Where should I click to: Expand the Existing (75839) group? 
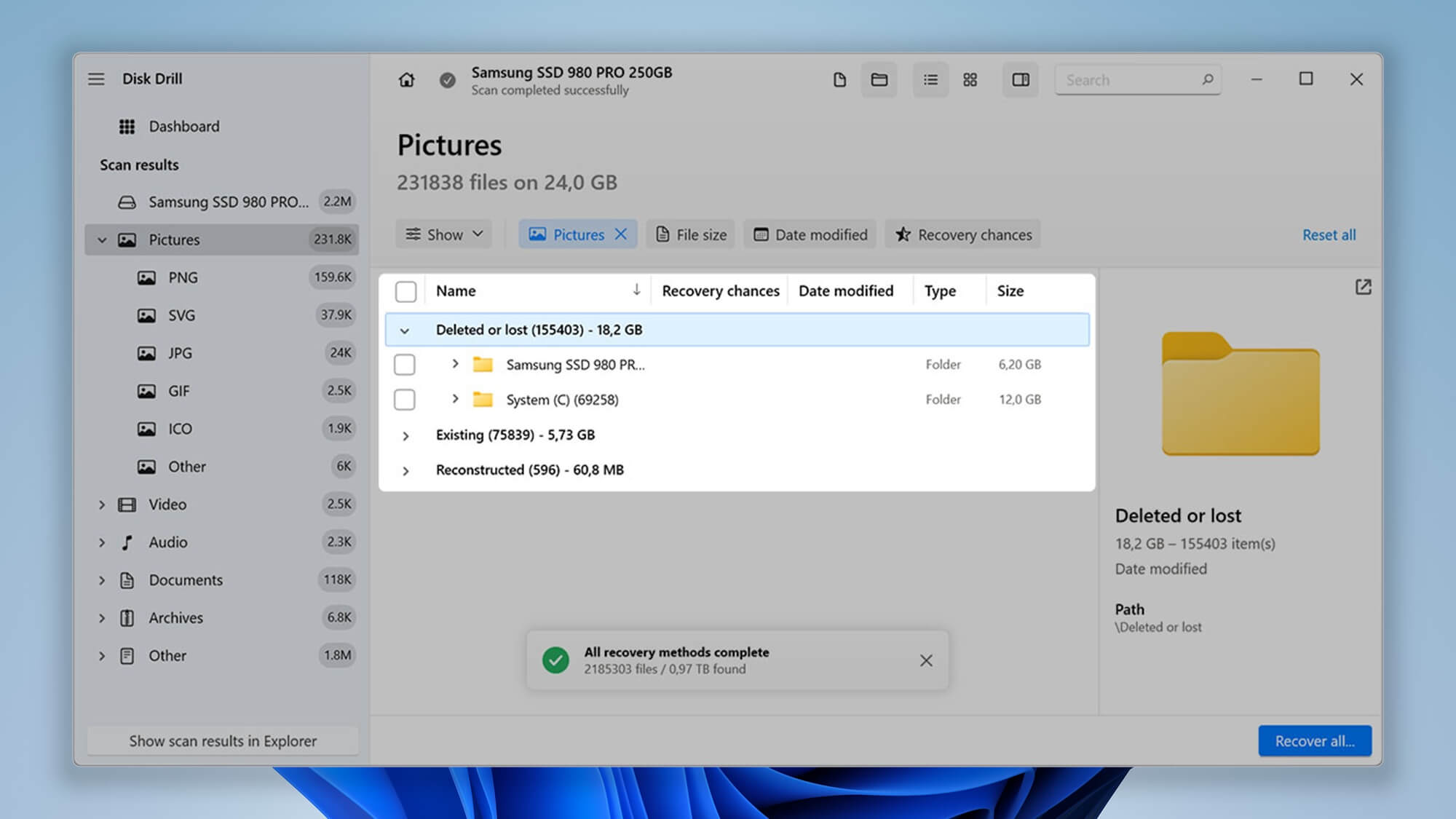[x=405, y=435]
